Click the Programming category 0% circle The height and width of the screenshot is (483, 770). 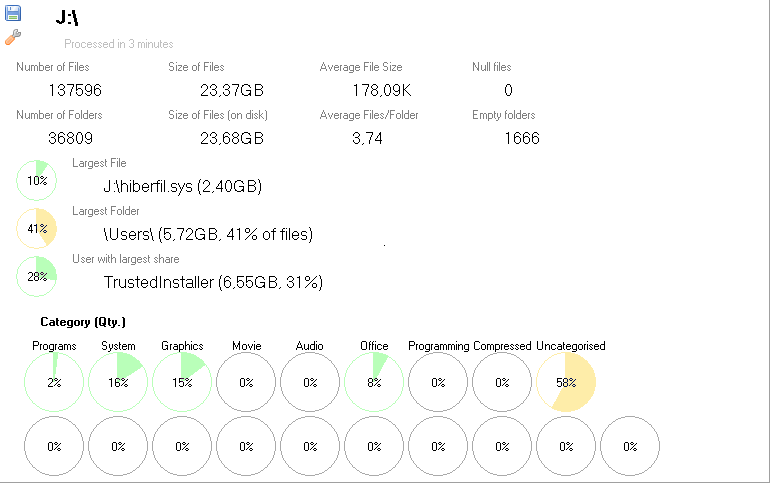438,382
